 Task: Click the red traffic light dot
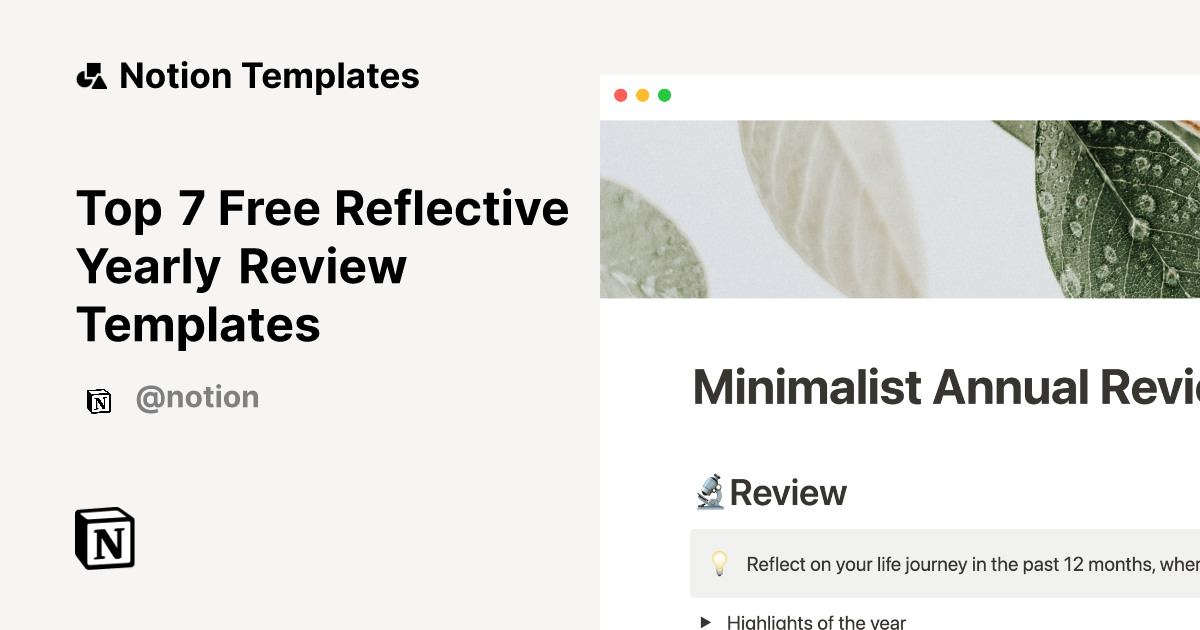pyautogui.click(x=621, y=96)
